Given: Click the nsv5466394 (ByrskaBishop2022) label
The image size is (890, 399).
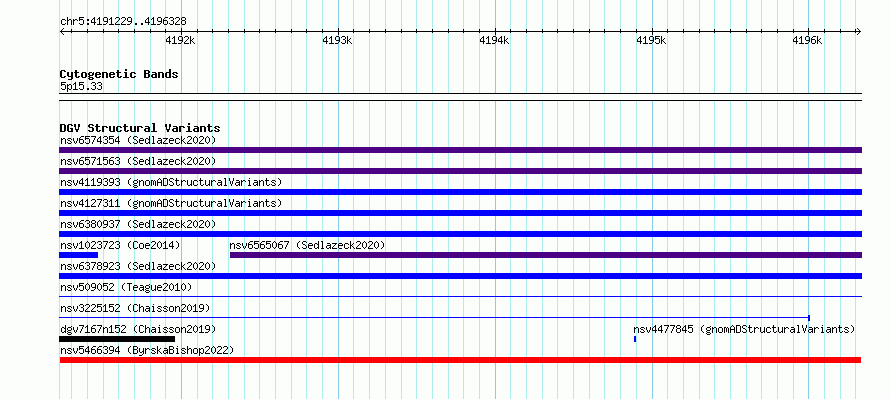Looking at the screenshot, I should (147, 350).
